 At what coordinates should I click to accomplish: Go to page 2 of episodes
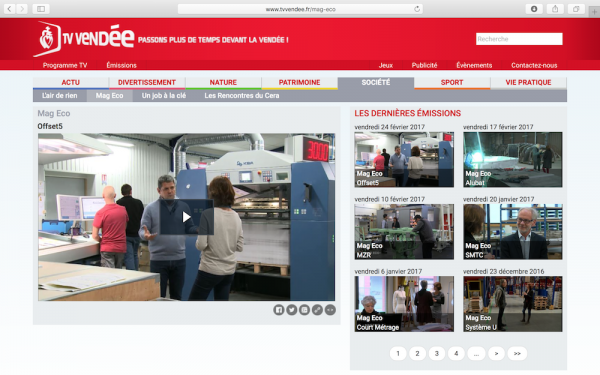(417, 353)
